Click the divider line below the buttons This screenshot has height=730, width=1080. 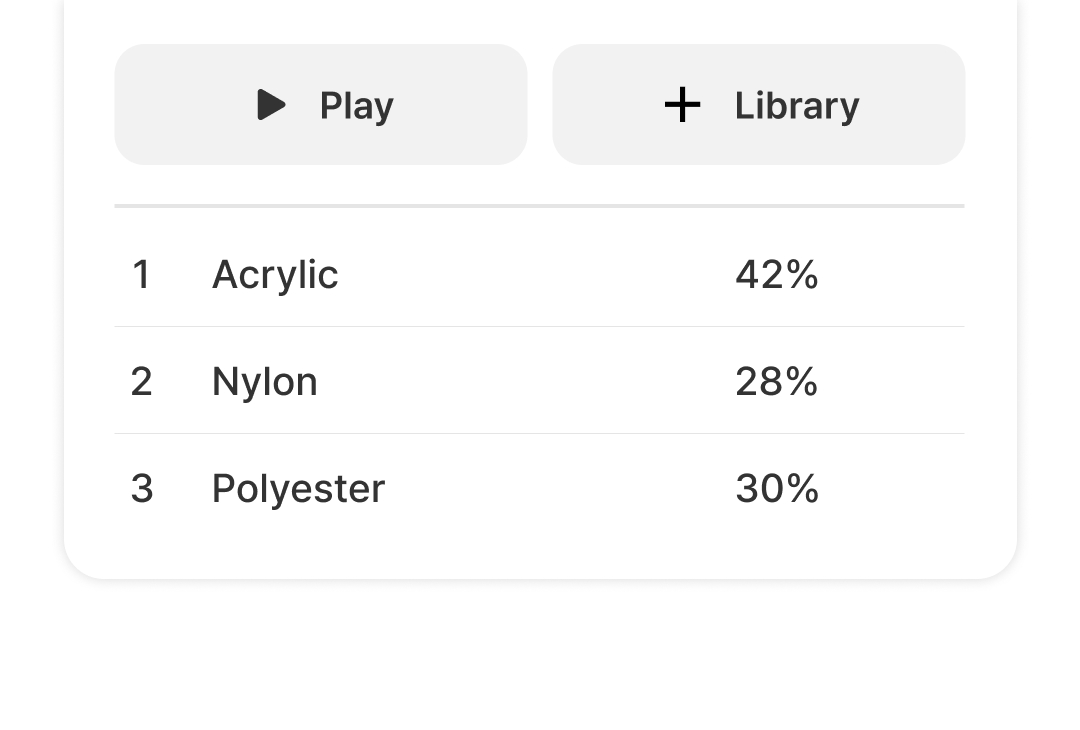click(539, 206)
